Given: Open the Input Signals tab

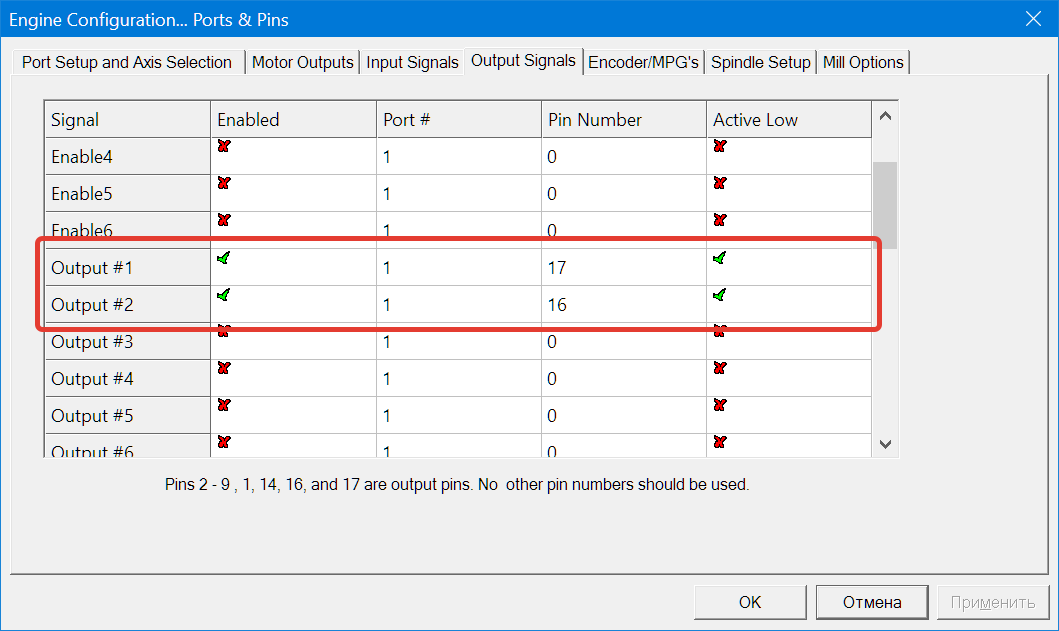Looking at the screenshot, I should [412, 62].
